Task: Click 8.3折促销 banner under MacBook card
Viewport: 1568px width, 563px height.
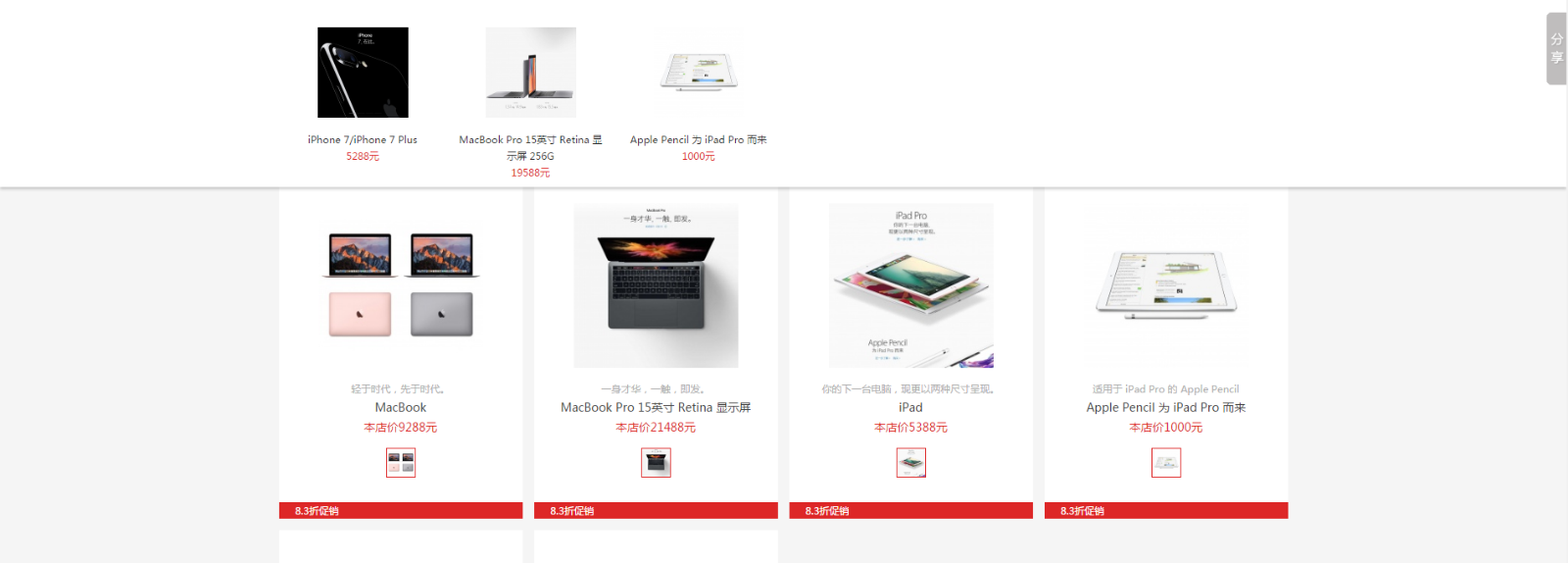Action: (401, 511)
